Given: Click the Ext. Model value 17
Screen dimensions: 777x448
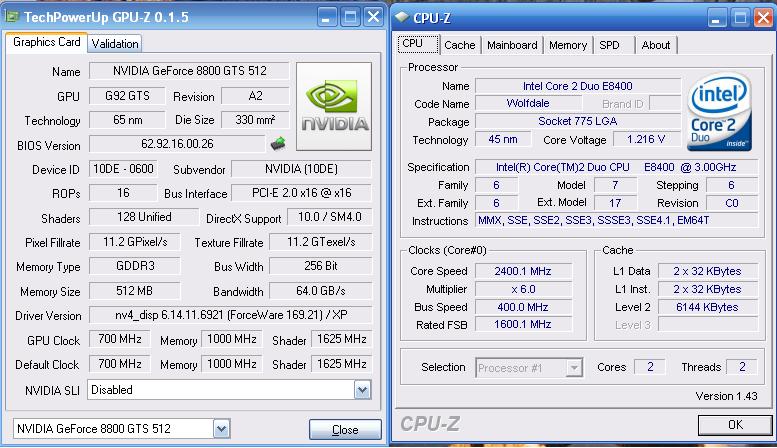Looking at the screenshot, I should coord(615,203).
